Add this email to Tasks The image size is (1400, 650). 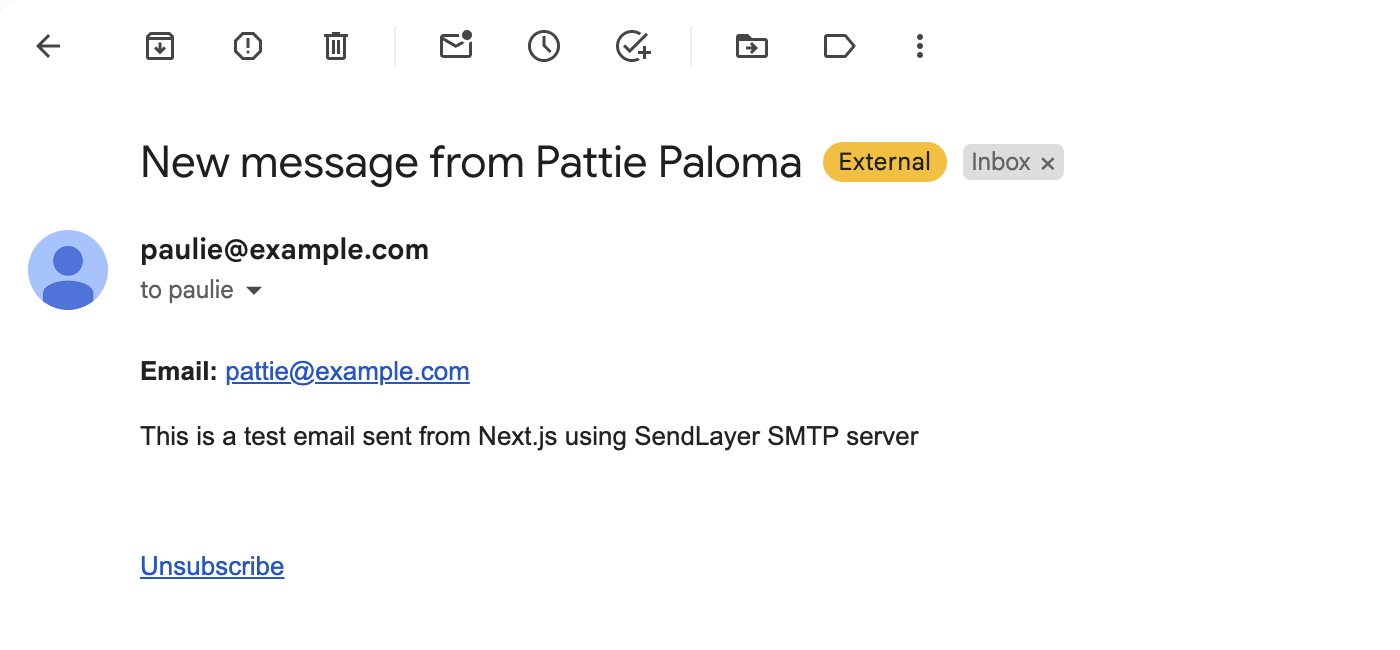coord(632,46)
